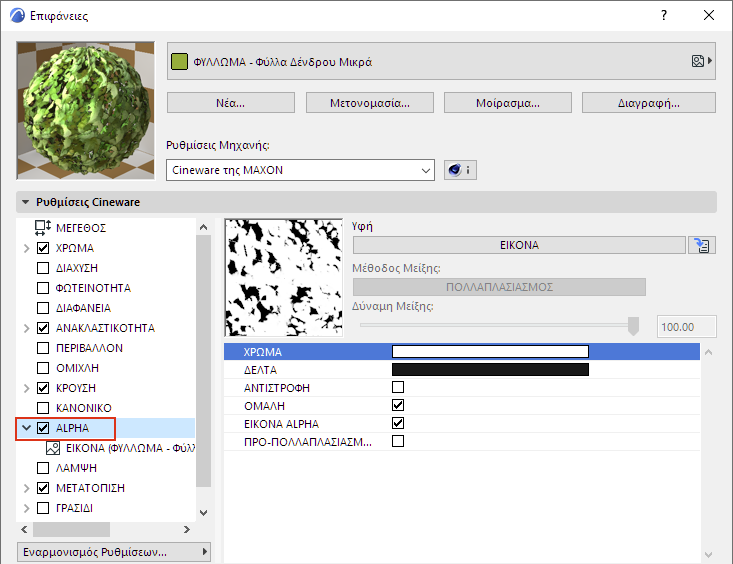Image resolution: width=733 pixels, height=564 pixels.
Task: Toggle the ΚΡΟΥΣΗ channel checkbox
Action: [43, 388]
